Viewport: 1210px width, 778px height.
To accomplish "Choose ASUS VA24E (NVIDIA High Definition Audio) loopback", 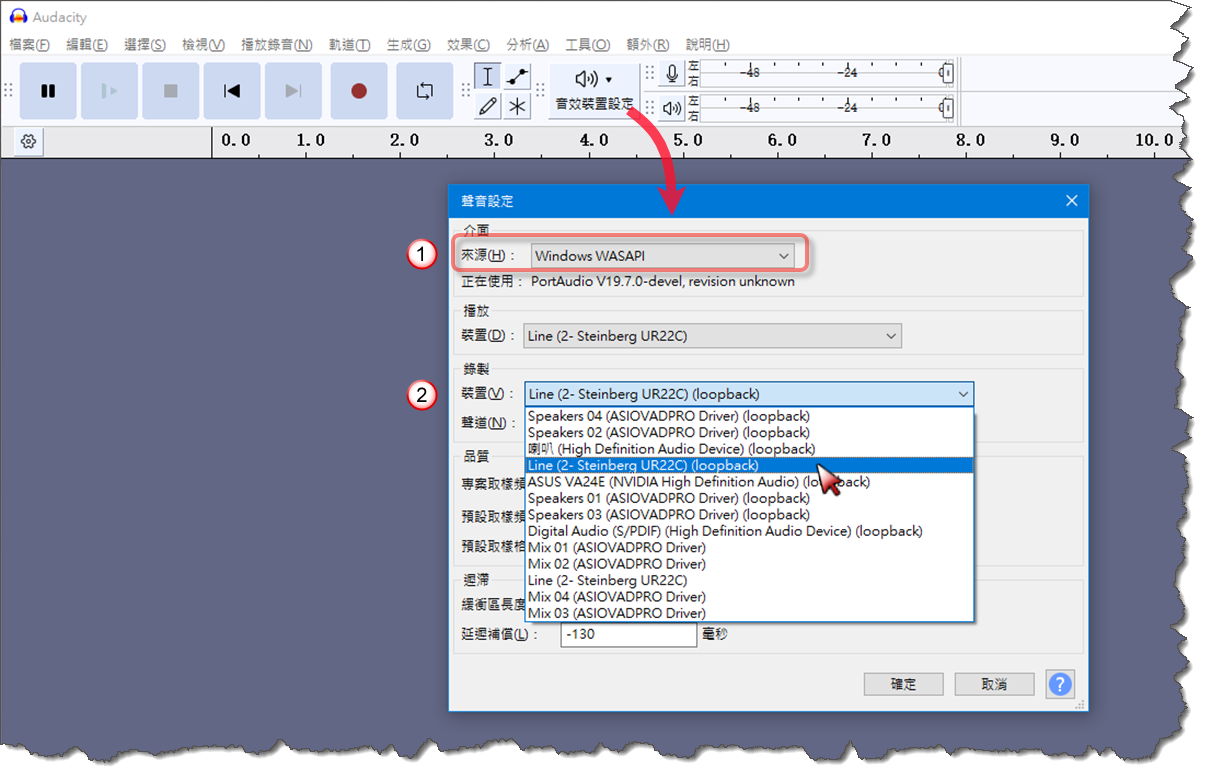I will (749, 482).
